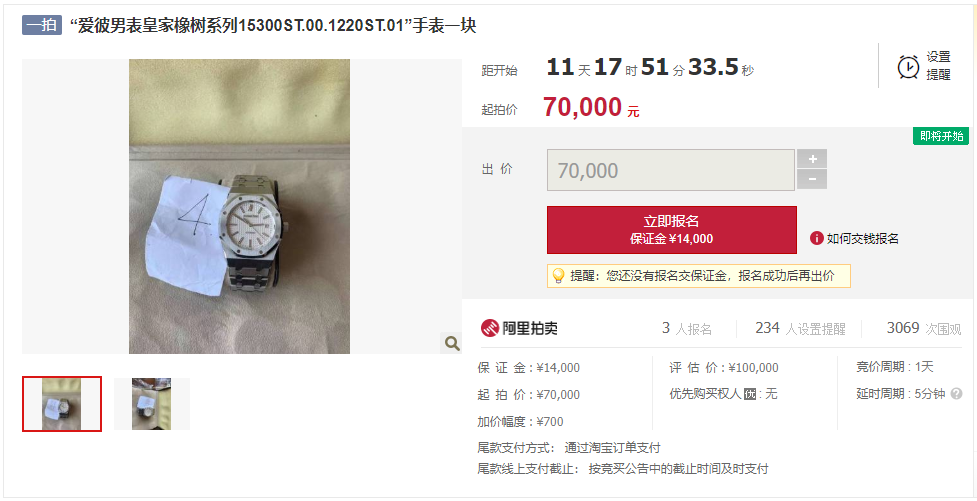The width and height of the screenshot is (977, 501).
Task: Open the 如何交钱报名 help link
Action: [862, 239]
